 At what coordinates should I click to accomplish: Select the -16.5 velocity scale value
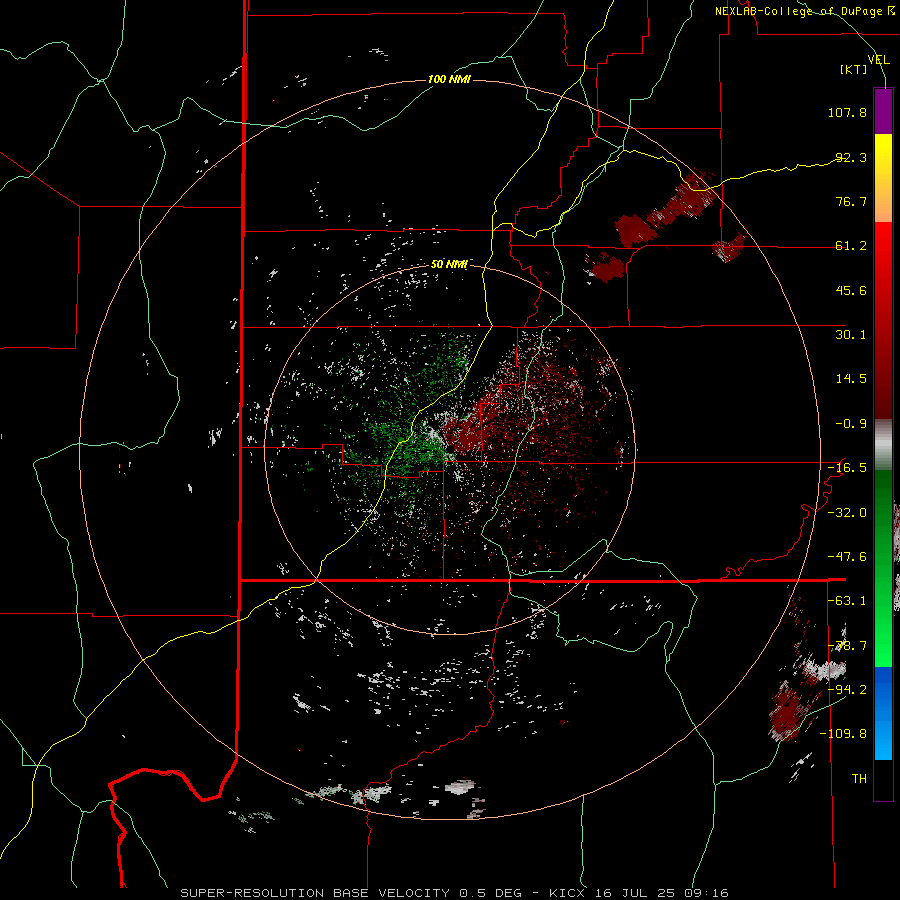point(847,468)
